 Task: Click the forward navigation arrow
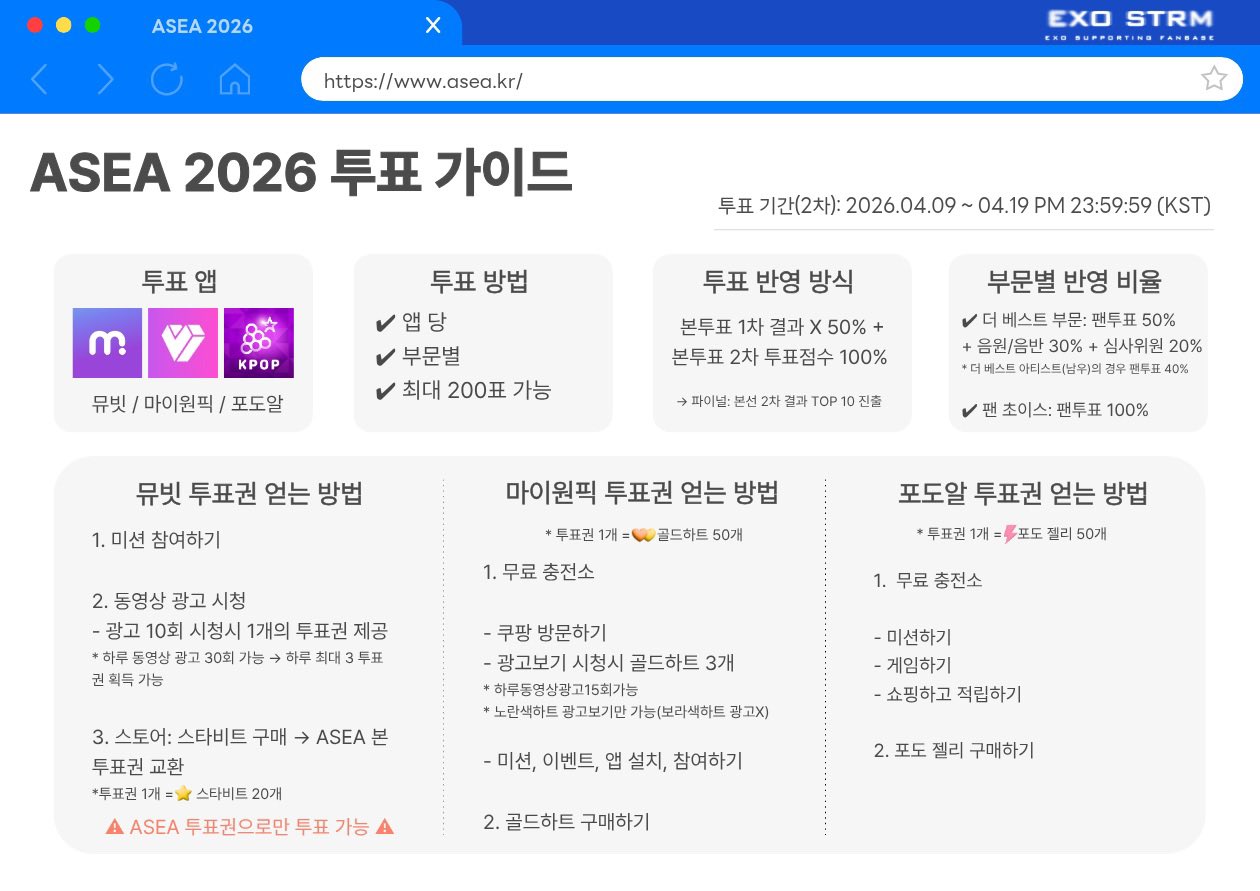[105, 78]
